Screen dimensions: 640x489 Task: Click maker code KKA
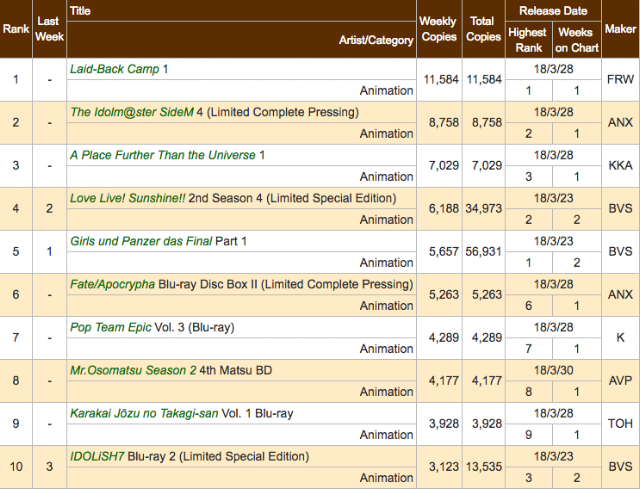(x=620, y=165)
